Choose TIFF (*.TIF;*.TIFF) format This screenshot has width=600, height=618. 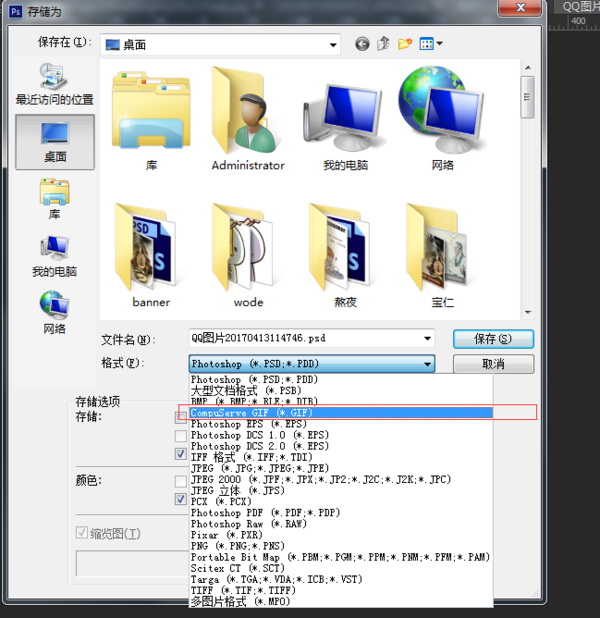[341, 590]
